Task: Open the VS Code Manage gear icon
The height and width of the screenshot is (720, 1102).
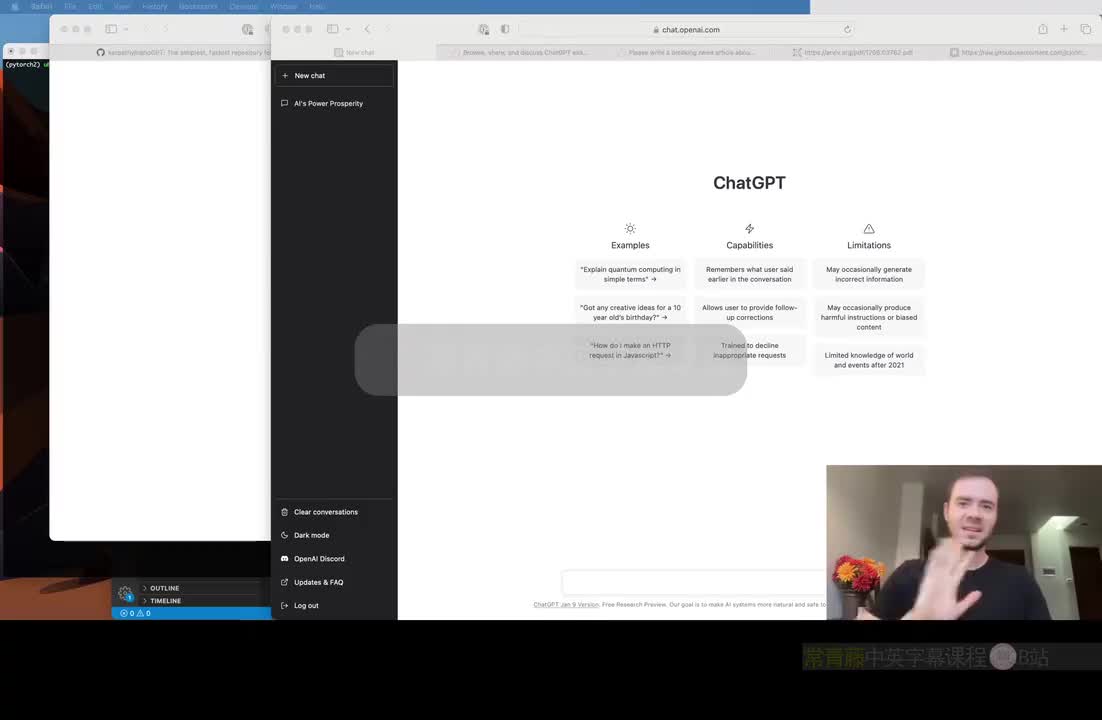Action: 125,593
